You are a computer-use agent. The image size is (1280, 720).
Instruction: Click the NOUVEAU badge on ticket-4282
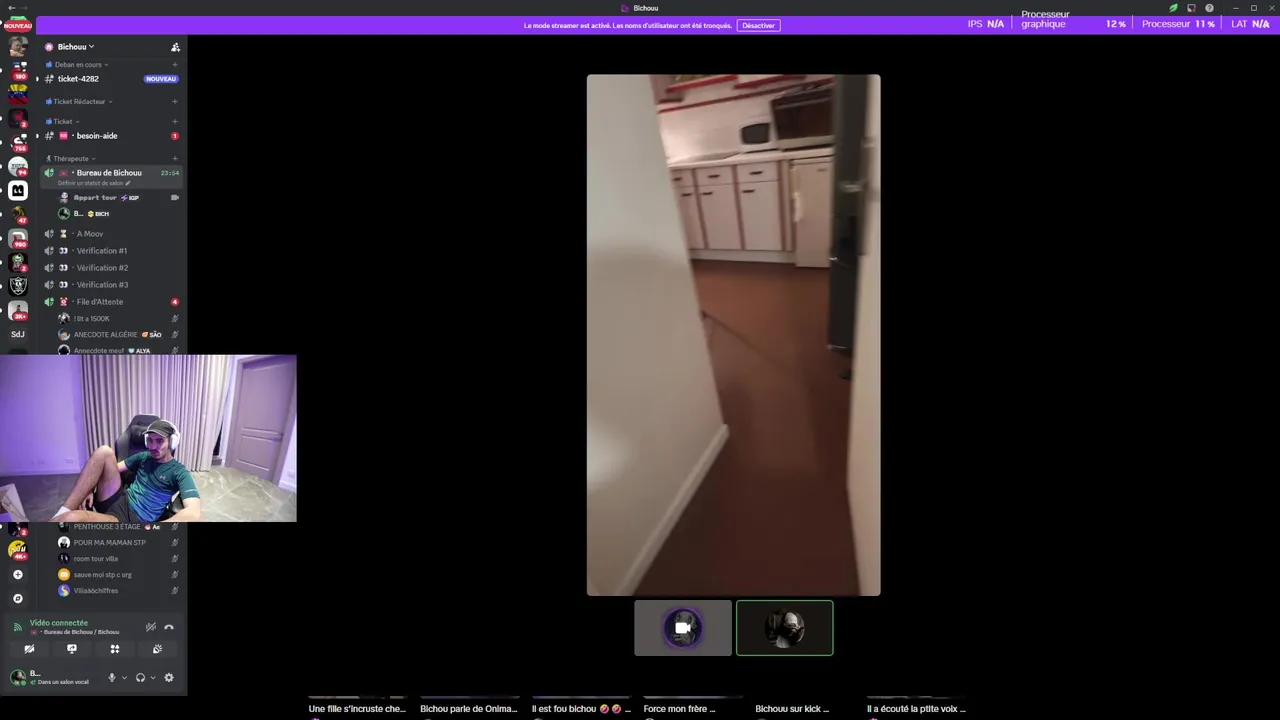tap(161, 79)
